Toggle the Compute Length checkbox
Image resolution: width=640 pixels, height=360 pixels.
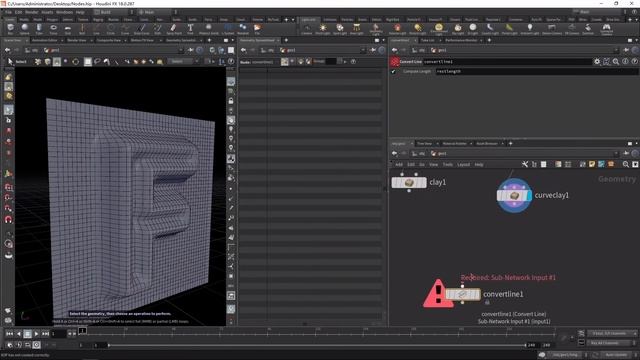393,71
